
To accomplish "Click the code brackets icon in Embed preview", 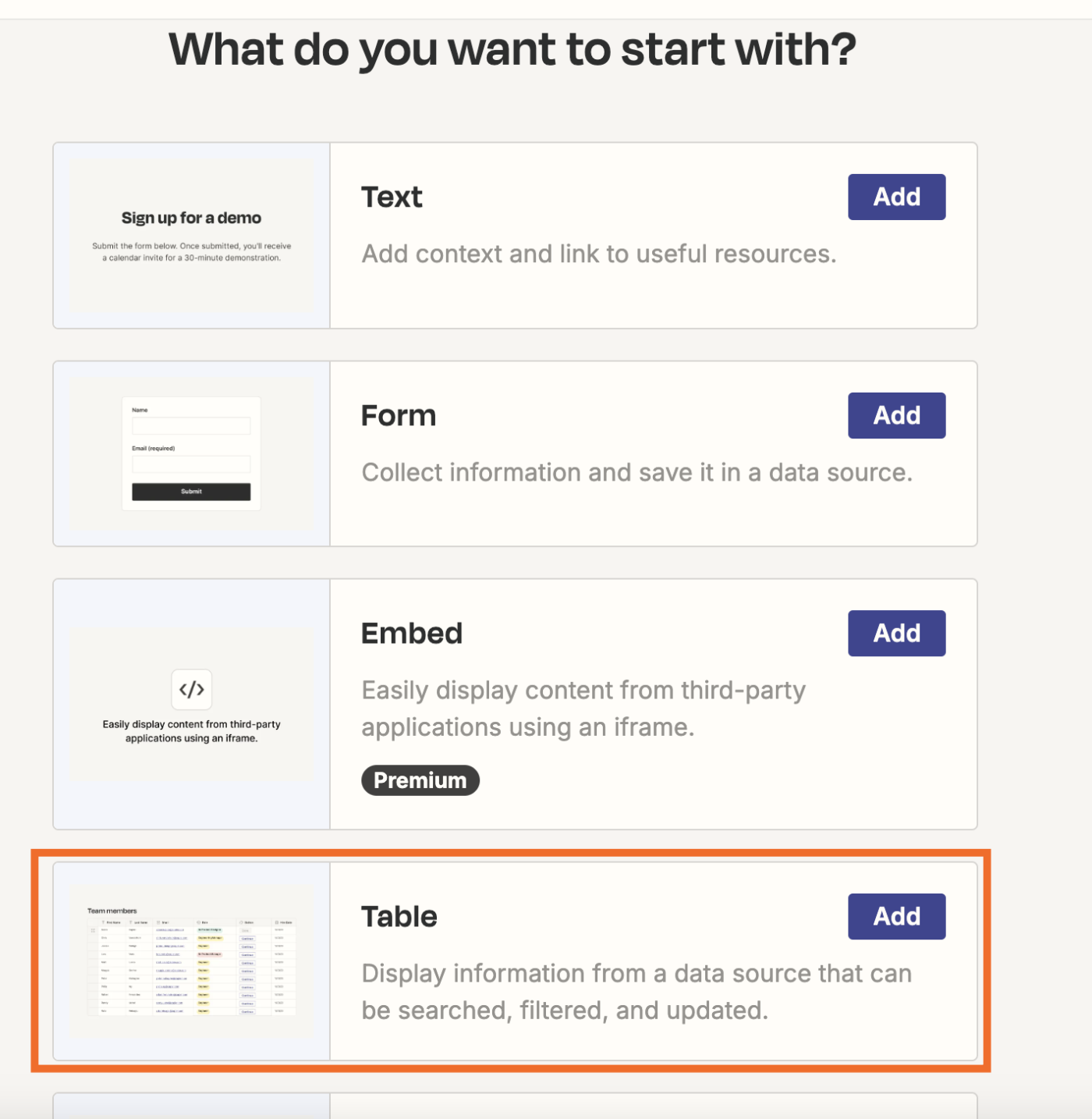I will pos(192,689).
